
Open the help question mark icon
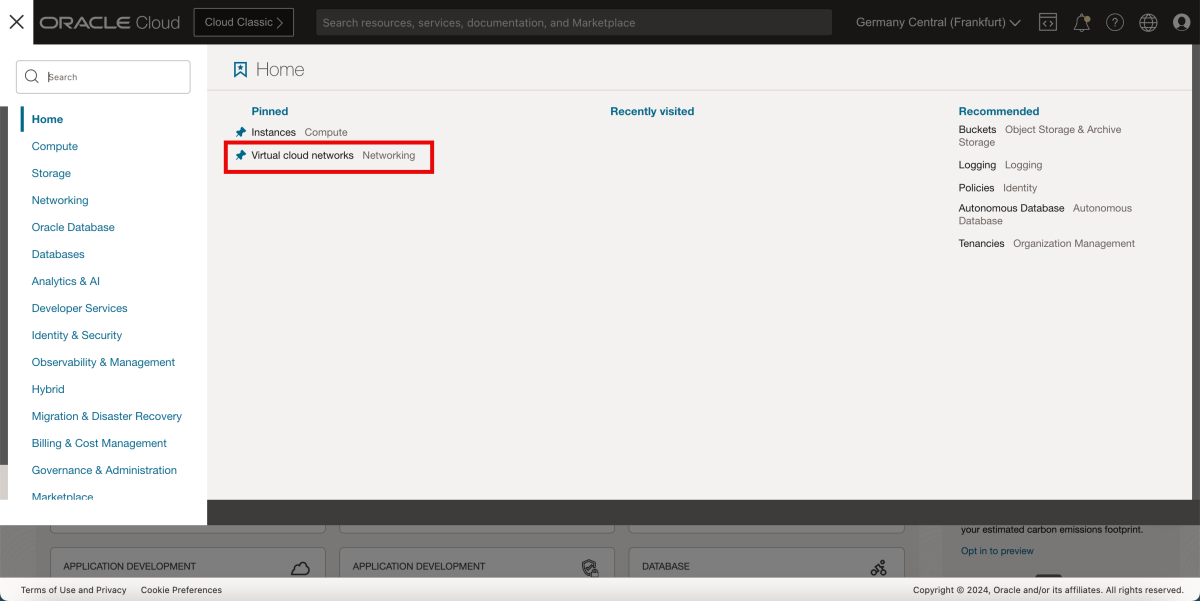tap(1115, 21)
